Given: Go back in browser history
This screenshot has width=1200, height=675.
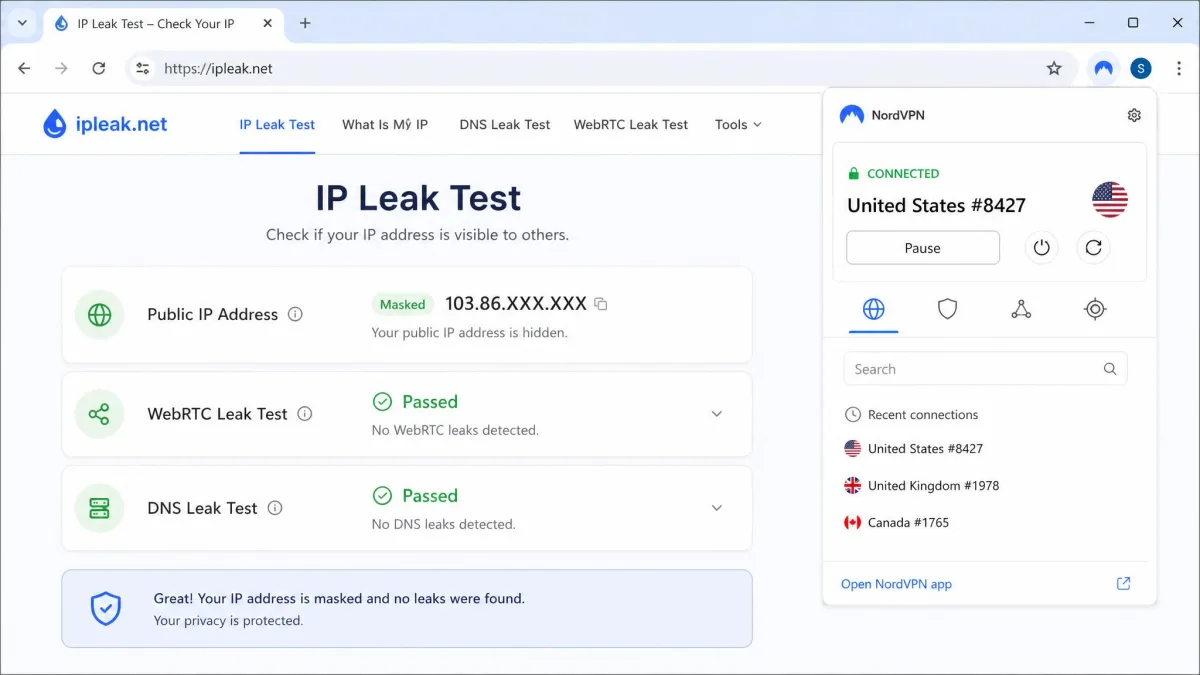Looking at the screenshot, I should [x=24, y=68].
